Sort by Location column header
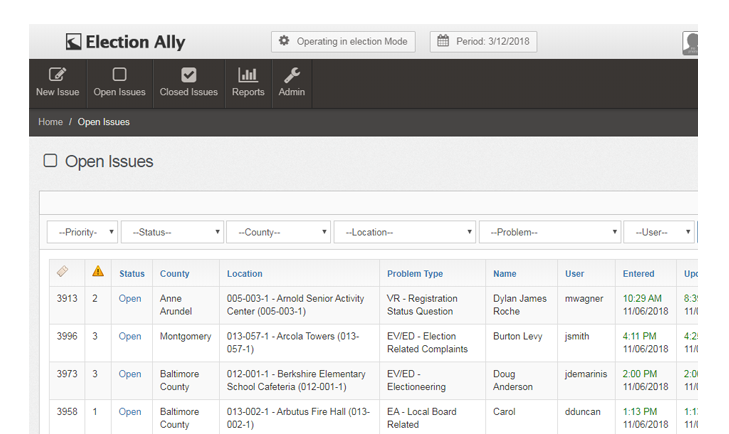The image size is (729, 434). click(x=245, y=274)
